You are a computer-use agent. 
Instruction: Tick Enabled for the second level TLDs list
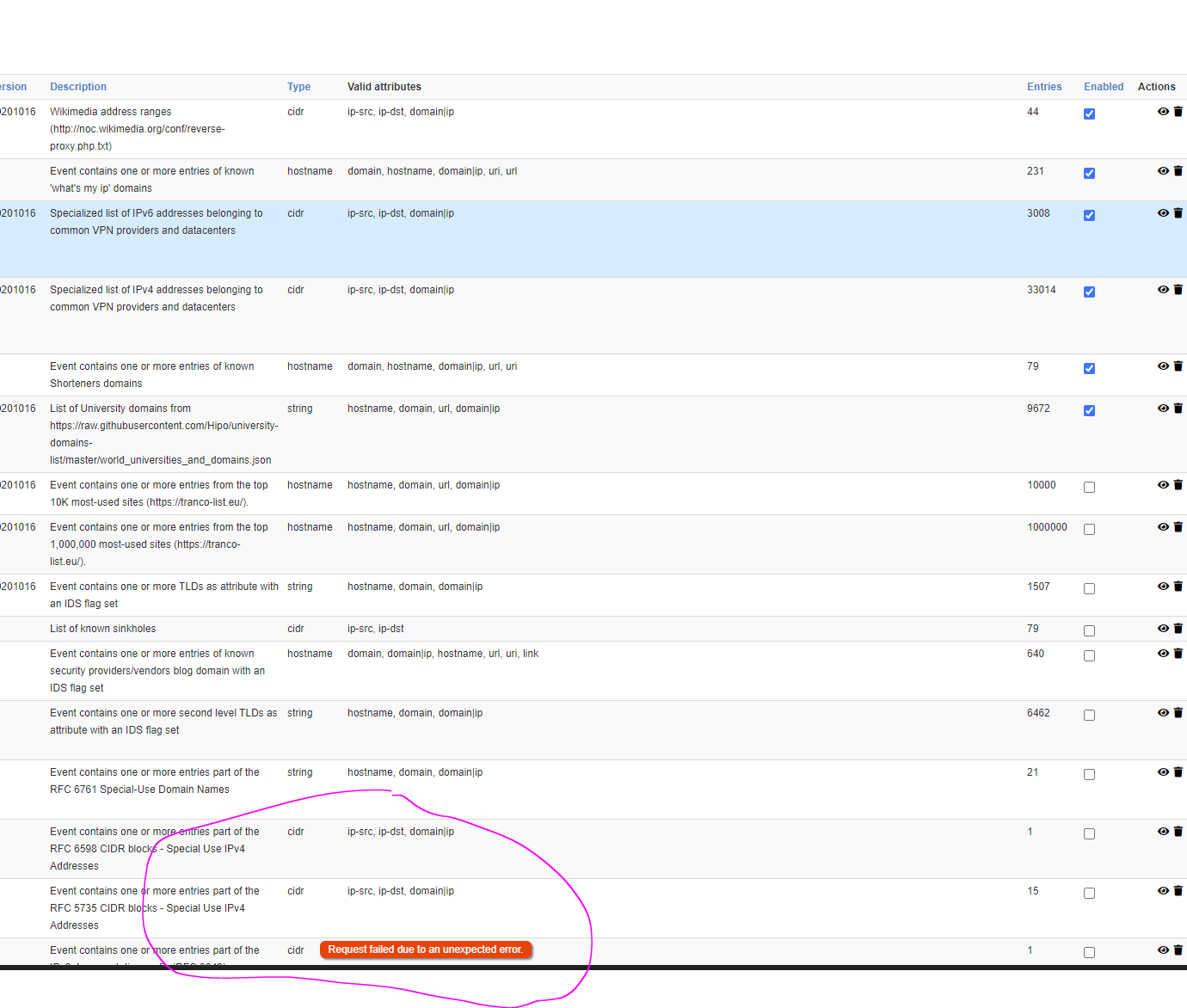[1090, 715]
